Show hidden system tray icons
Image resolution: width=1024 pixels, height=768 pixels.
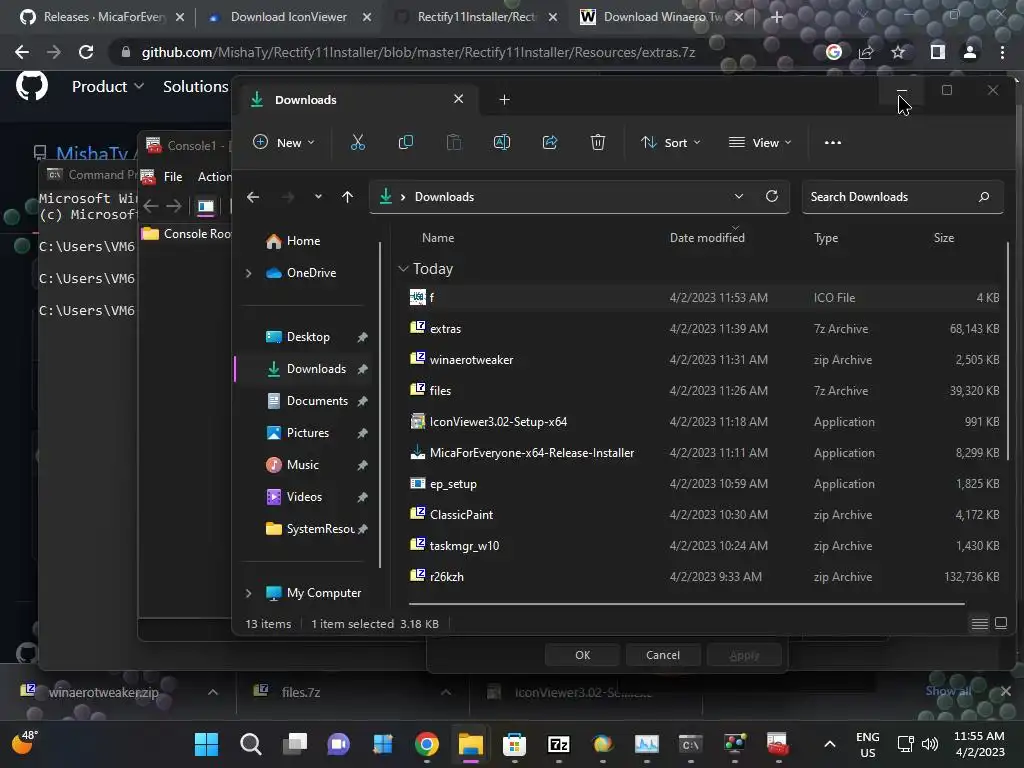point(829,744)
